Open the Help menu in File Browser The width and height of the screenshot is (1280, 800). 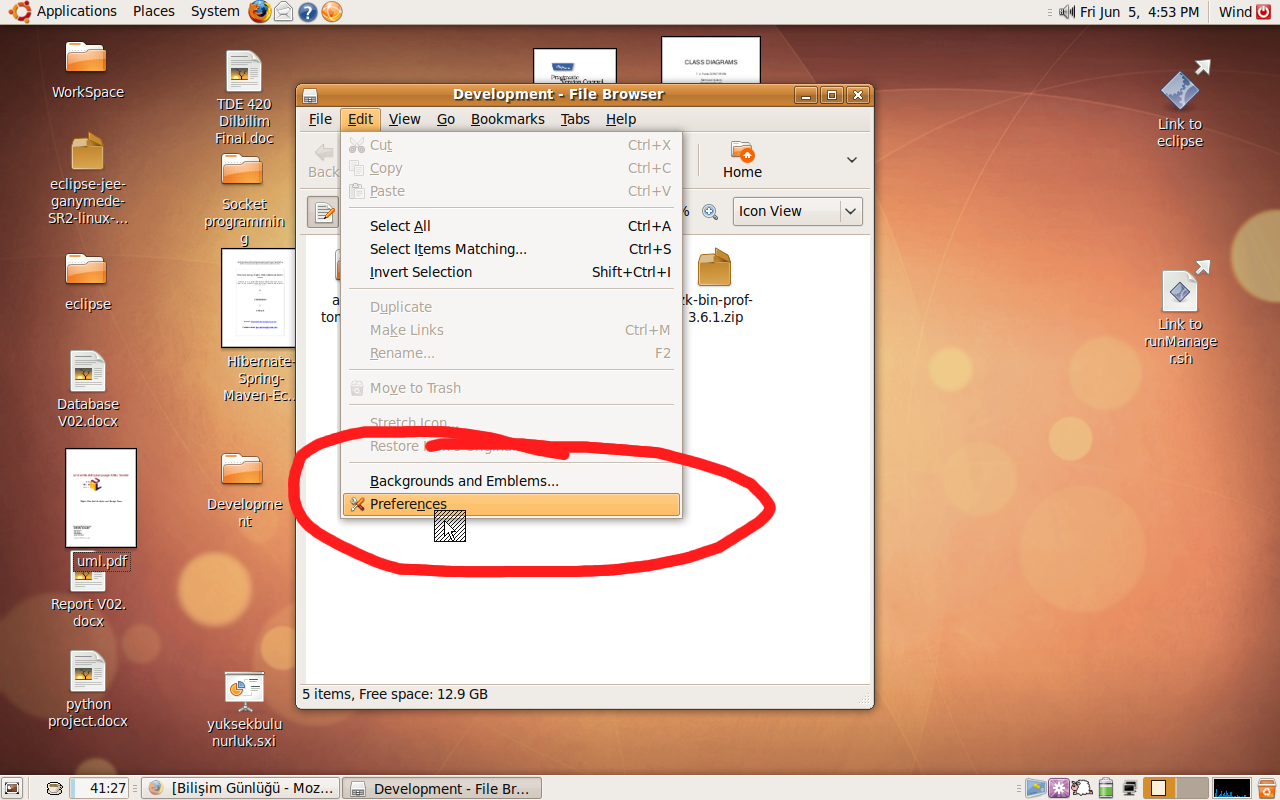coord(621,119)
